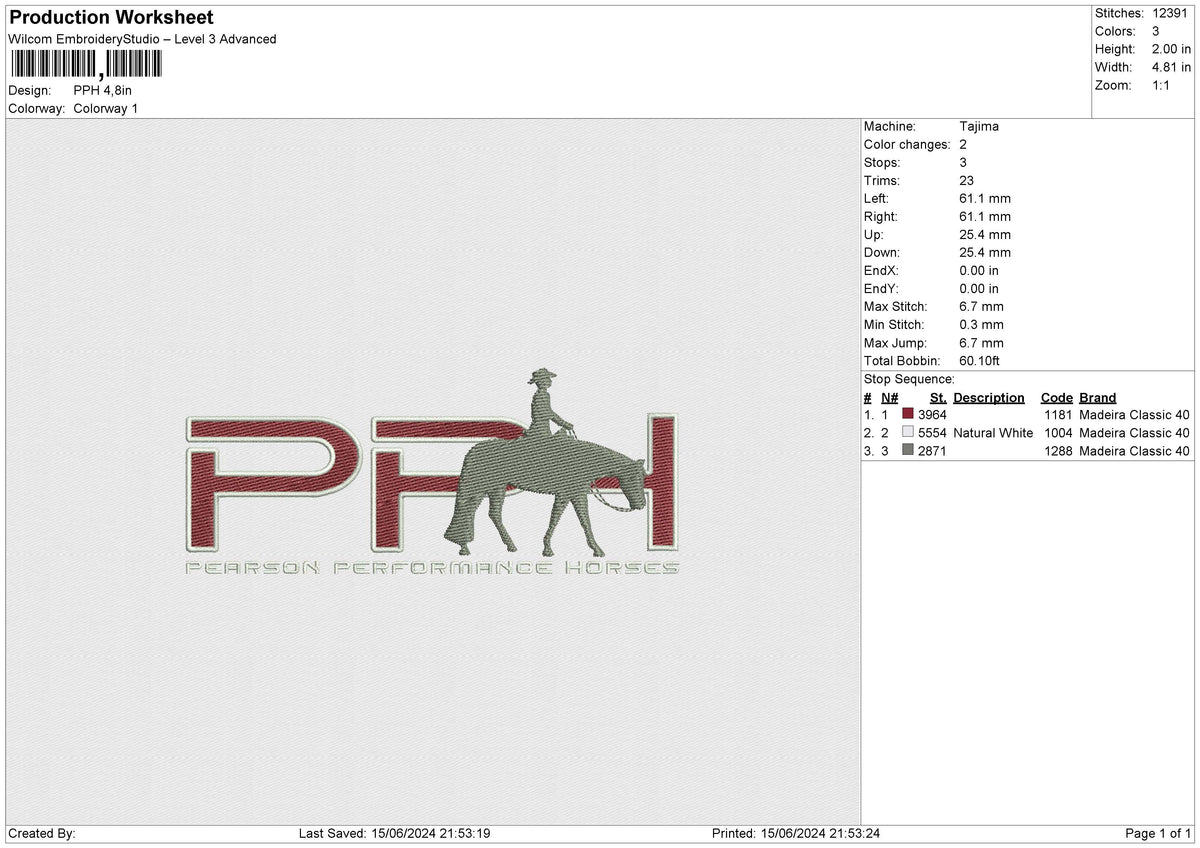Select the embroidered horse and rider preview
Viewport: 1200px width, 848px height.
tap(546, 463)
